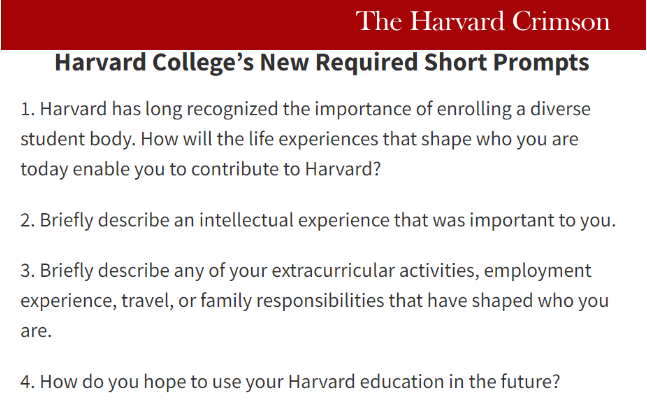Click the number 3 list marker

27,271
